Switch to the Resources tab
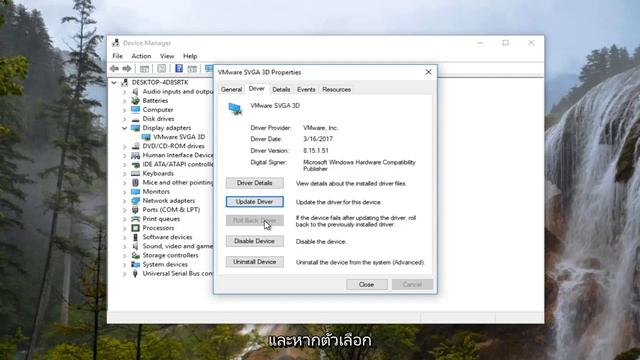 pos(336,89)
